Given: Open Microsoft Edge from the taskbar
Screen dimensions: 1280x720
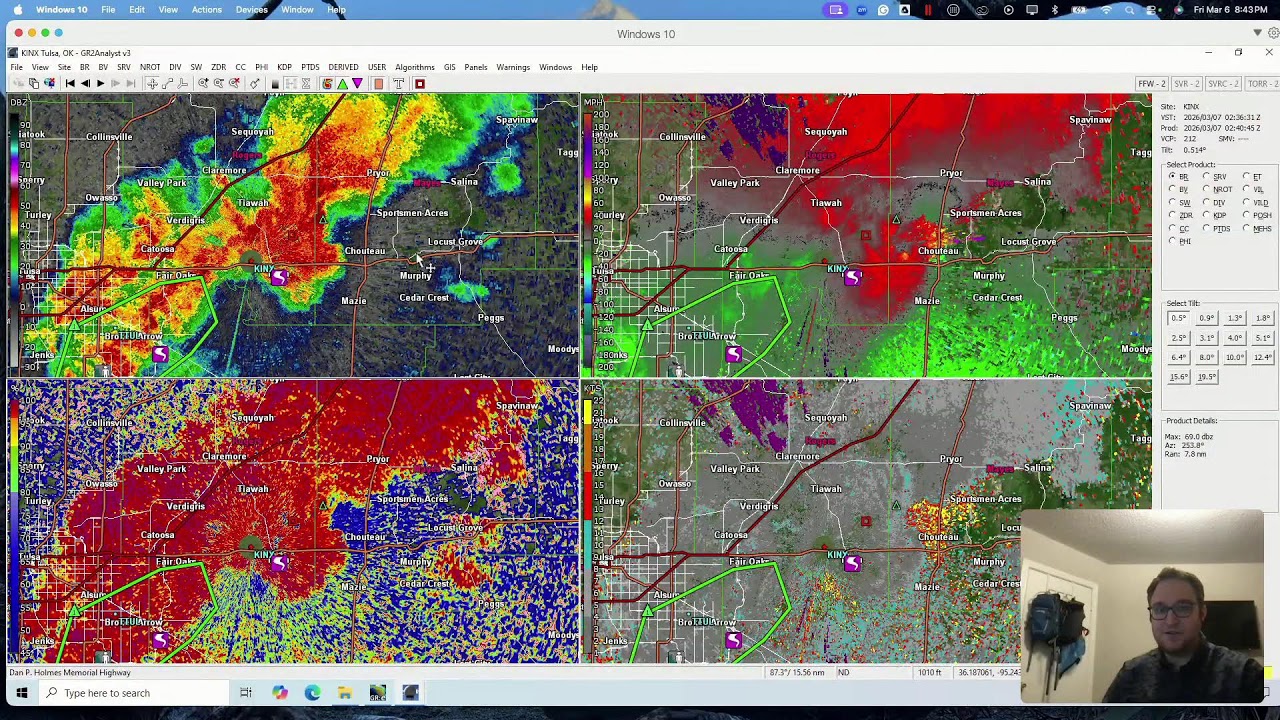Looking at the screenshot, I should [x=312, y=693].
